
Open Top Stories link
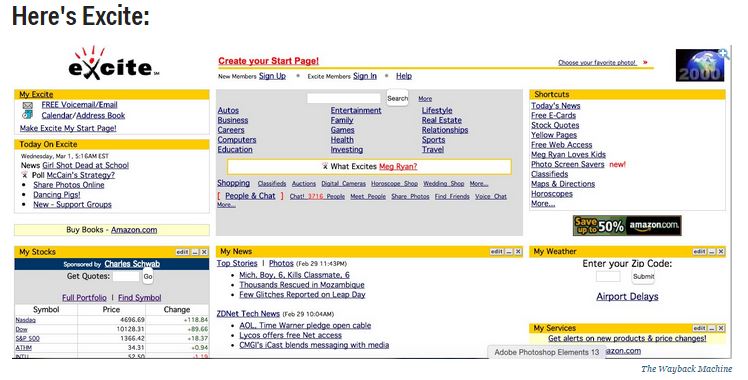pyautogui.click(x=237, y=263)
